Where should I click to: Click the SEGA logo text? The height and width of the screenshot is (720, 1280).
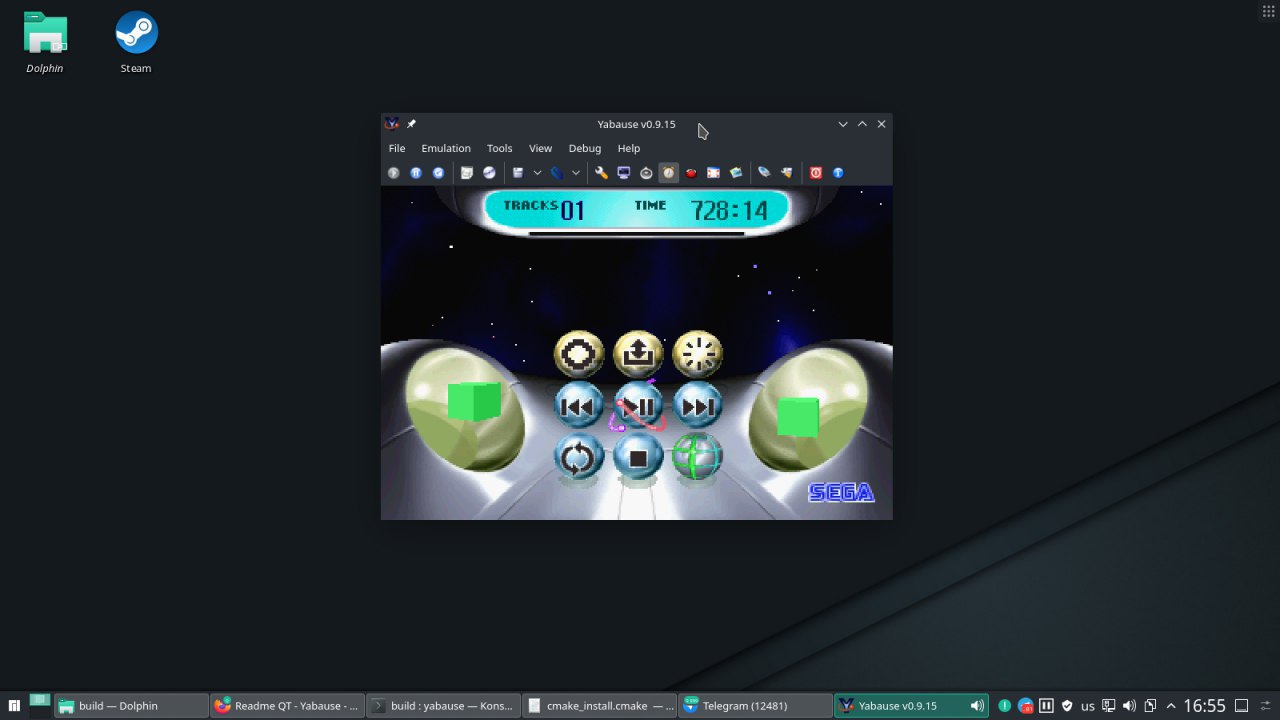pyautogui.click(x=841, y=492)
